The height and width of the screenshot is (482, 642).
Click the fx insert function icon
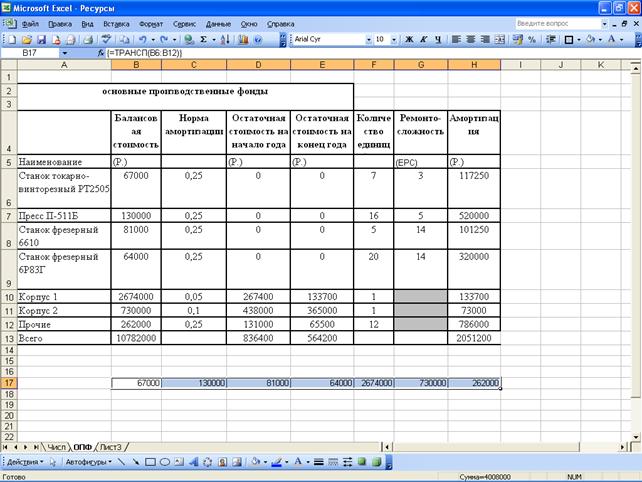point(101,53)
